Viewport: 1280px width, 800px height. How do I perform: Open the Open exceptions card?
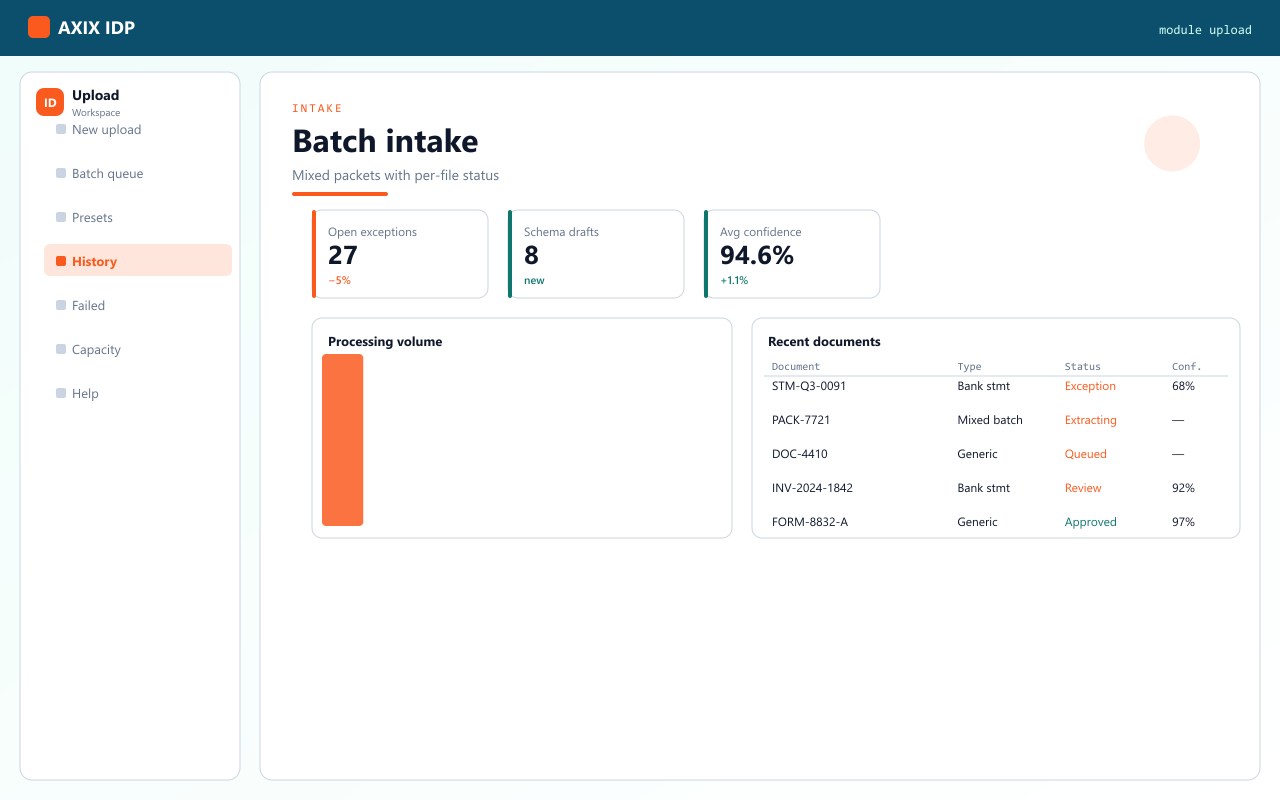400,254
